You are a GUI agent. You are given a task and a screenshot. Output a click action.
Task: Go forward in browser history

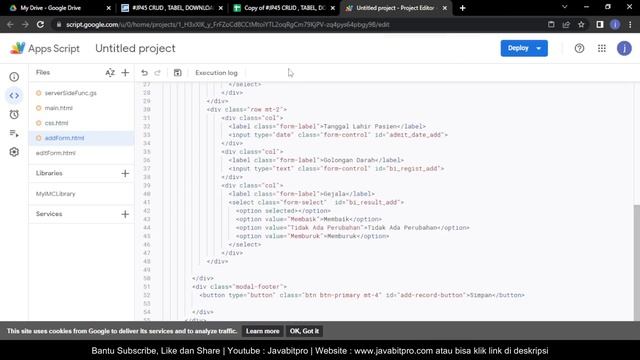[25, 24]
